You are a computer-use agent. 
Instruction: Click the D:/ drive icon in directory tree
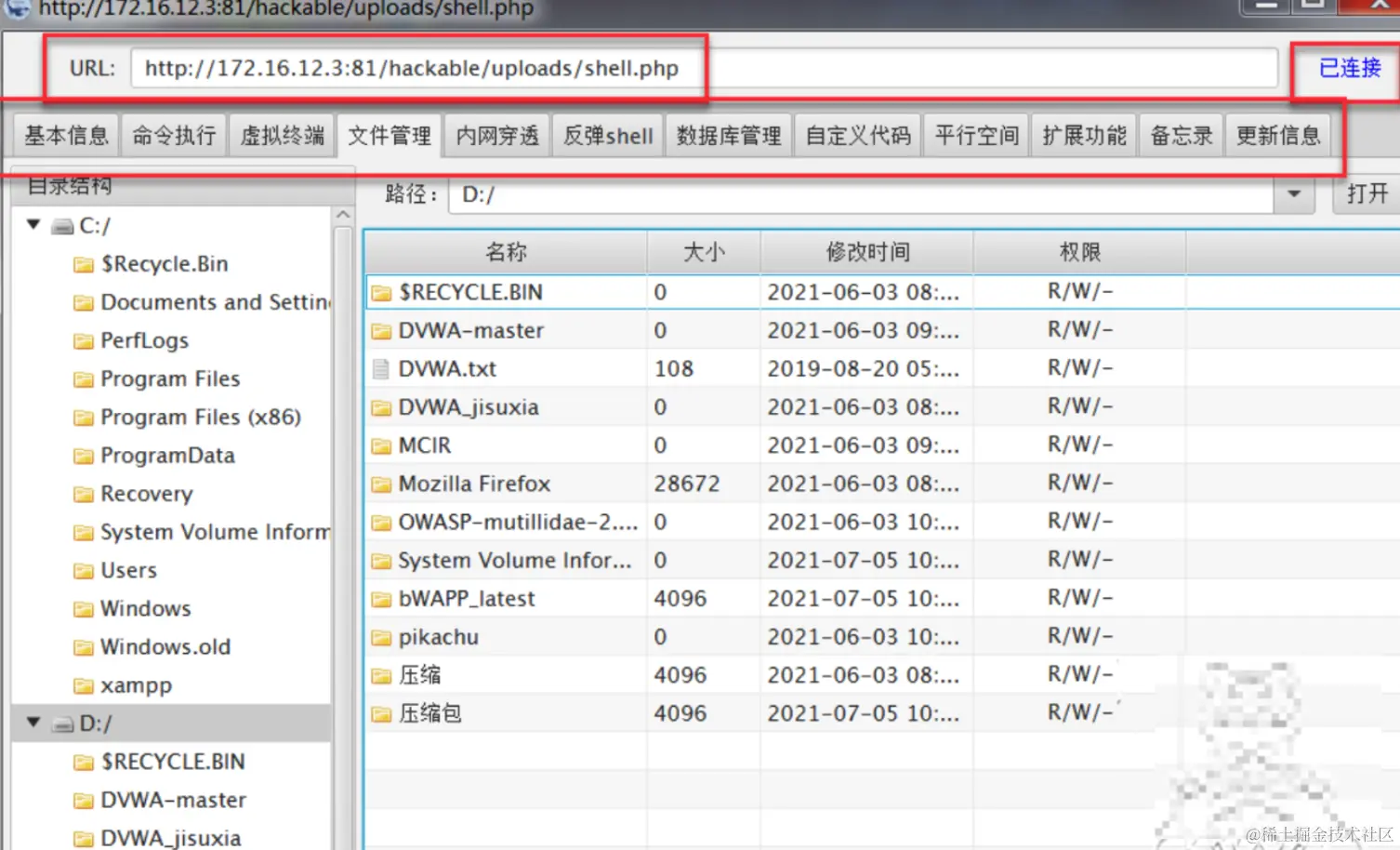pyautogui.click(x=62, y=724)
